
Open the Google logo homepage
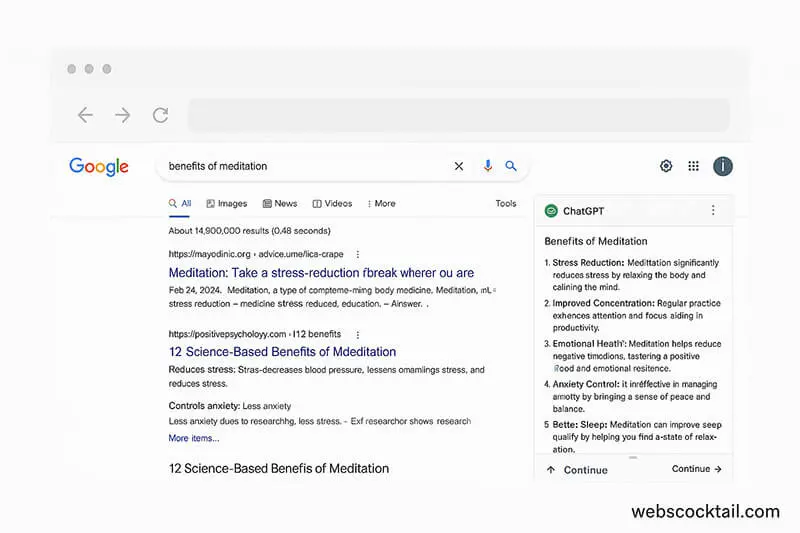[99, 166]
